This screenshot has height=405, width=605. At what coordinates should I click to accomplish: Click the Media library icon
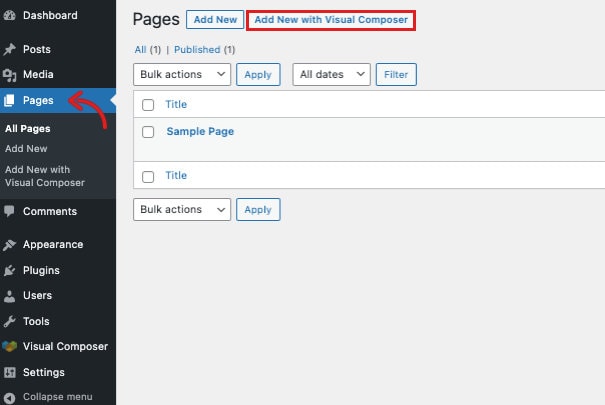(x=10, y=74)
